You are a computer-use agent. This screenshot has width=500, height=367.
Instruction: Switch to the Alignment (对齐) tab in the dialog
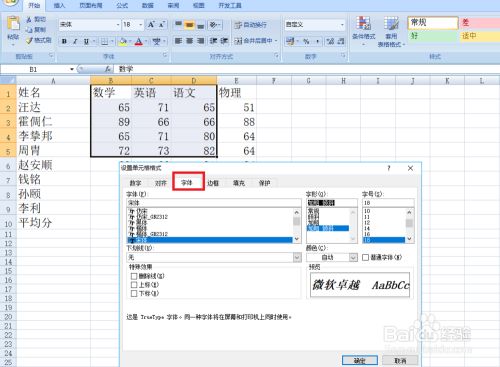point(161,183)
